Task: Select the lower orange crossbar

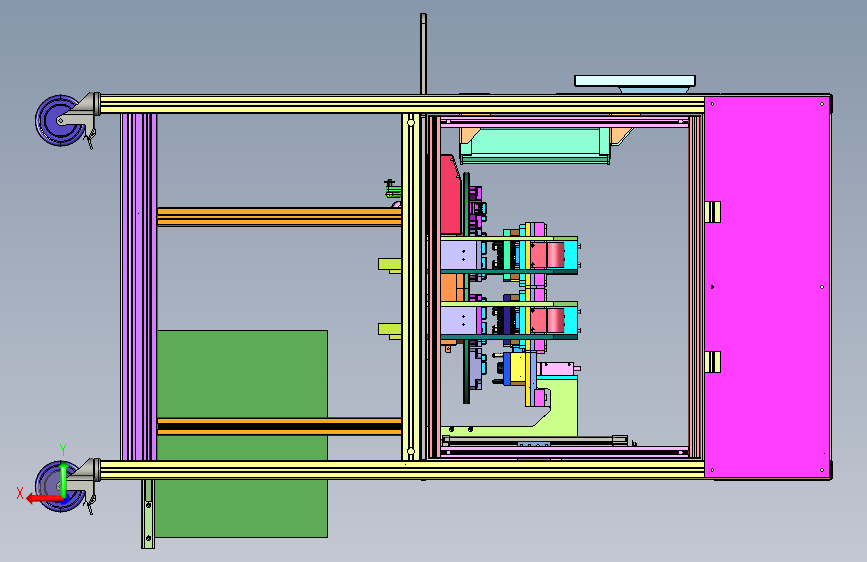Action: [x=279, y=426]
